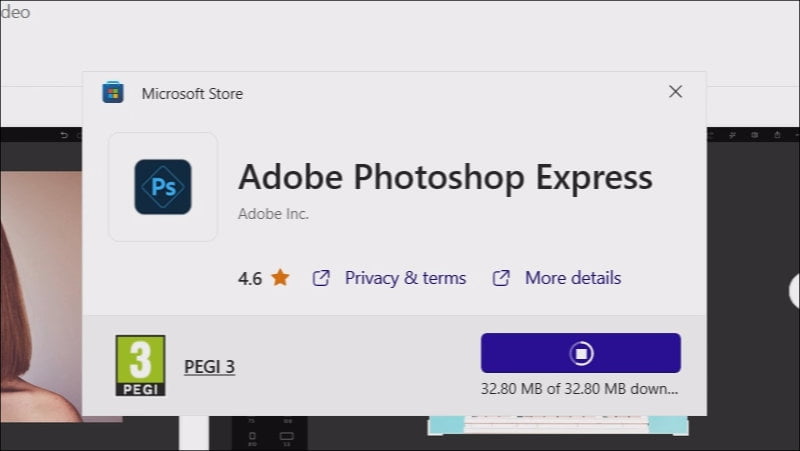The height and width of the screenshot is (451, 800).
Task: Open the More details link
Action: point(573,278)
